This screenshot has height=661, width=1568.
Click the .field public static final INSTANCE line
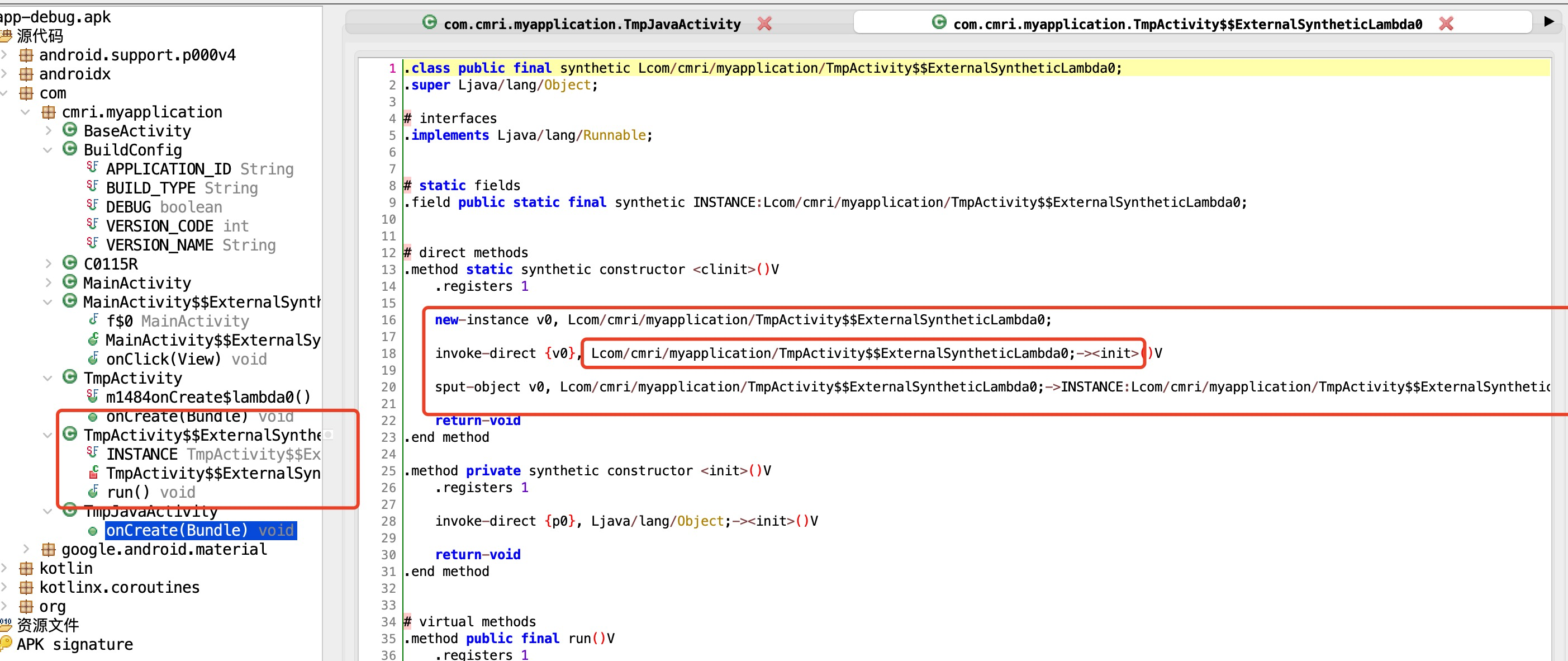(826, 202)
